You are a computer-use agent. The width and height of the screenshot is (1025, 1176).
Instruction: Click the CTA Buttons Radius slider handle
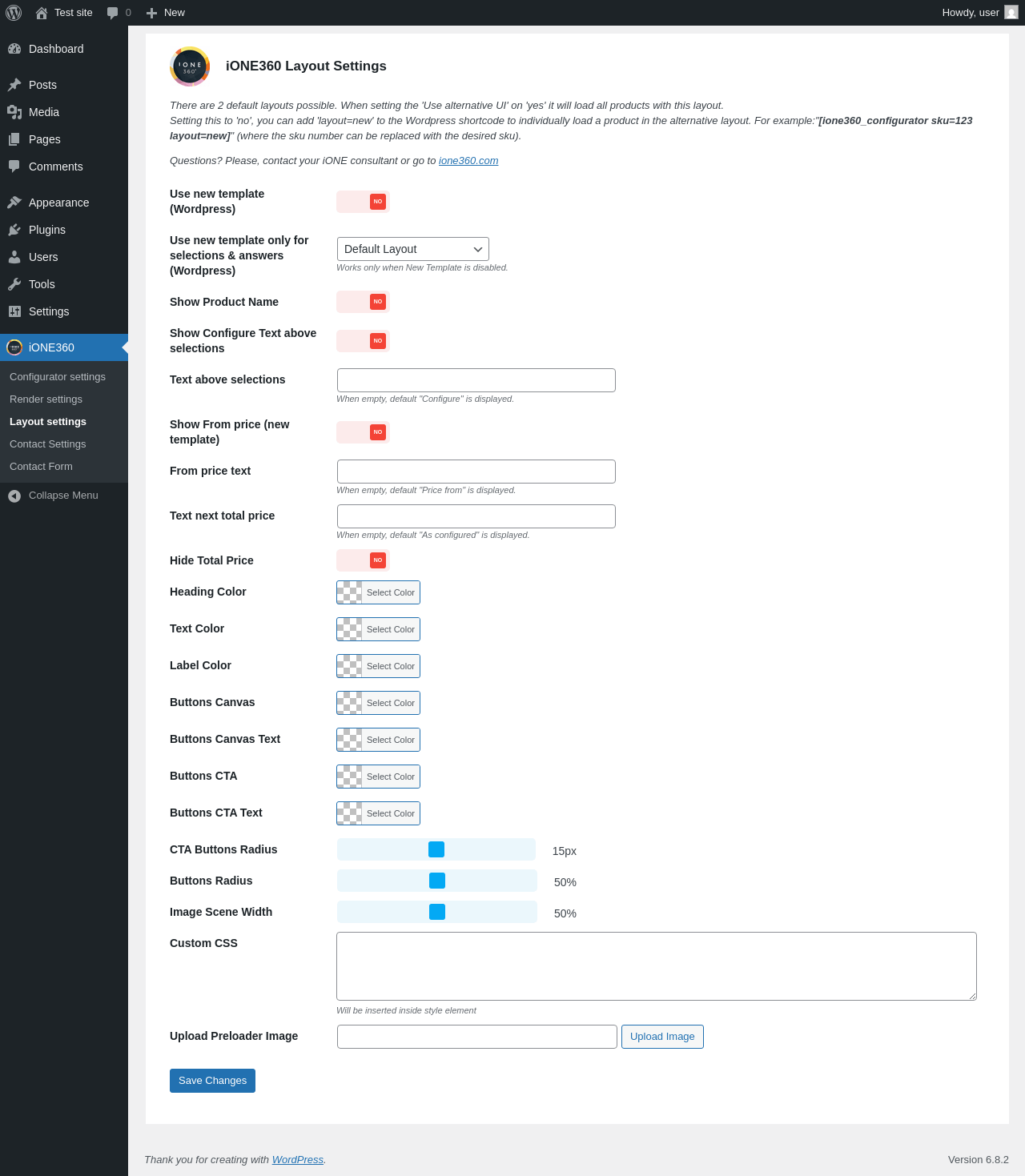(436, 849)
